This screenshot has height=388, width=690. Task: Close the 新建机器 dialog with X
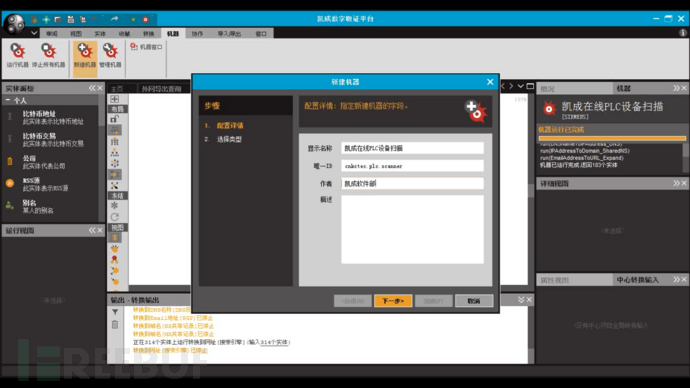(490, 82)
